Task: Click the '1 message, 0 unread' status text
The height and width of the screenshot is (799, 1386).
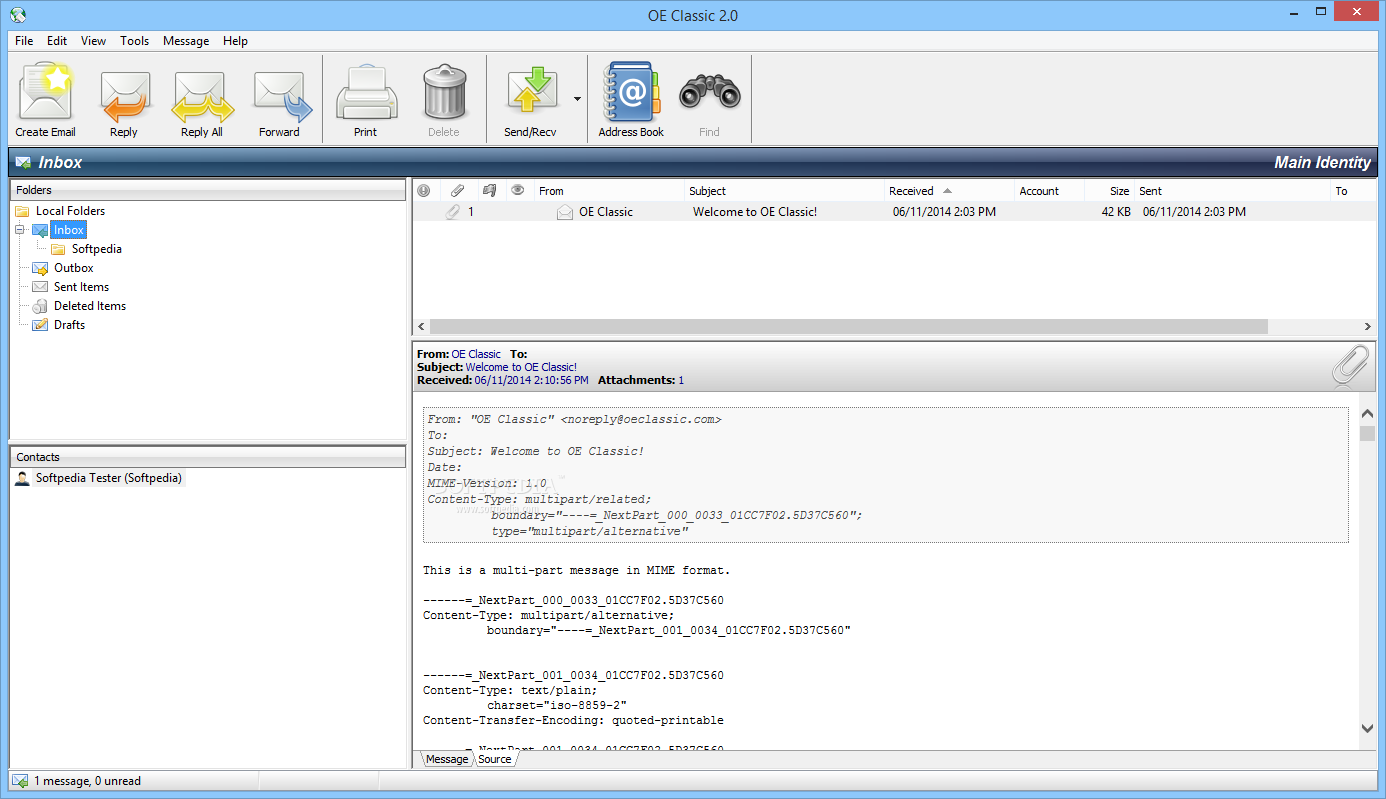Action: click(88, 781)
